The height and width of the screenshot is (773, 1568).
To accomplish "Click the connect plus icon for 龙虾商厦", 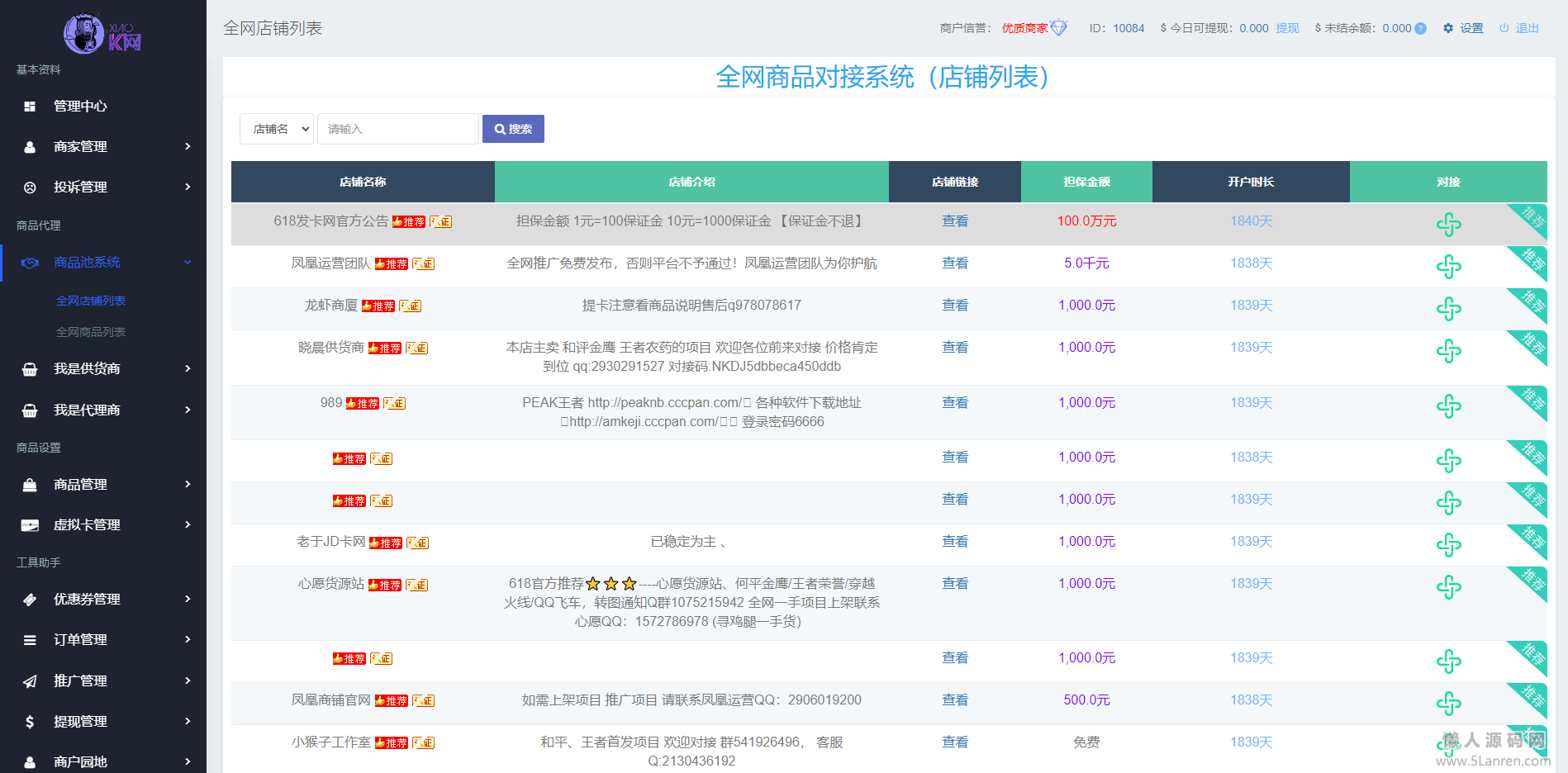I will point(1448,309).
